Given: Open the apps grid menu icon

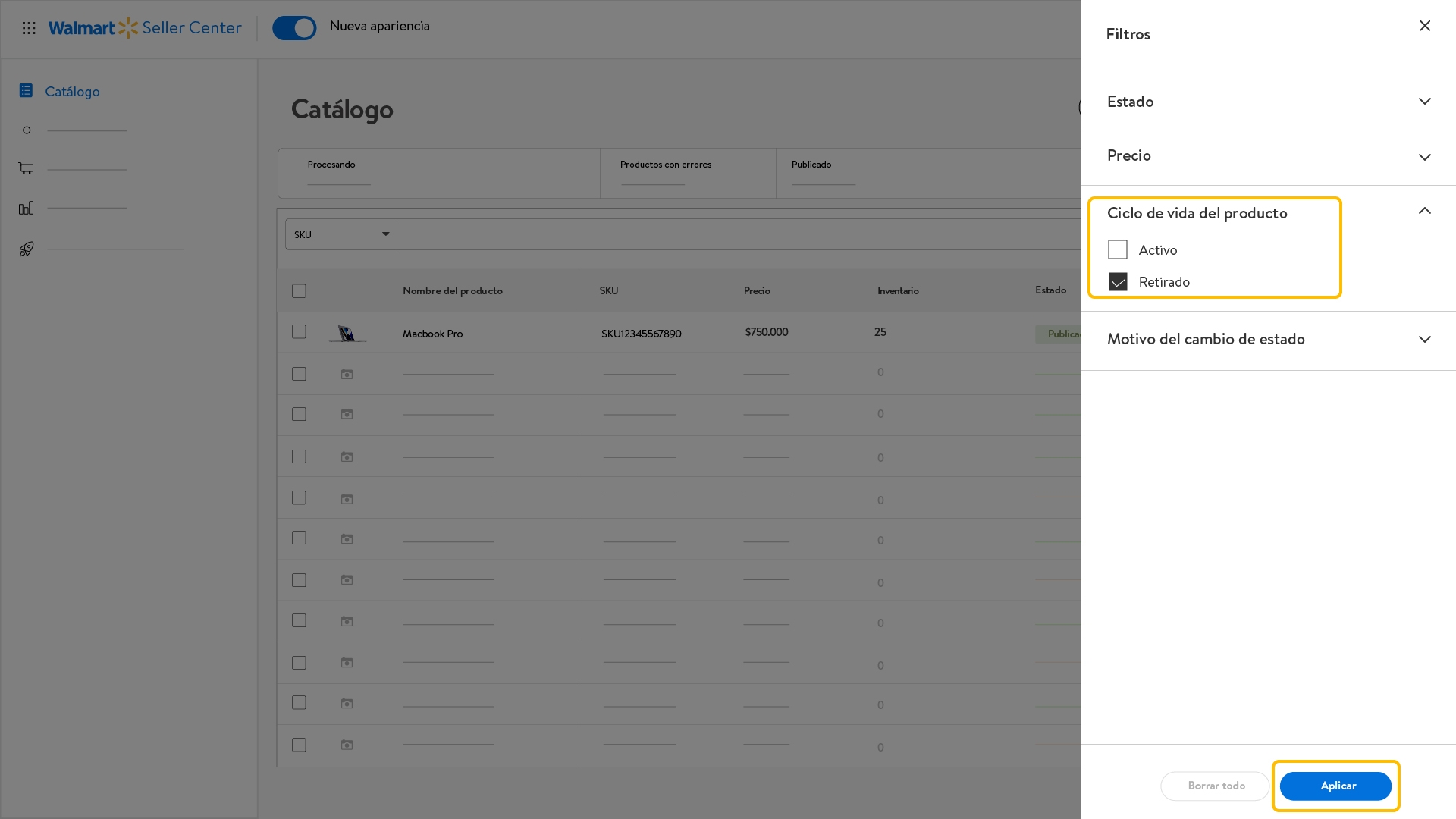Looking at the screenshot, I should coord(29,28).
